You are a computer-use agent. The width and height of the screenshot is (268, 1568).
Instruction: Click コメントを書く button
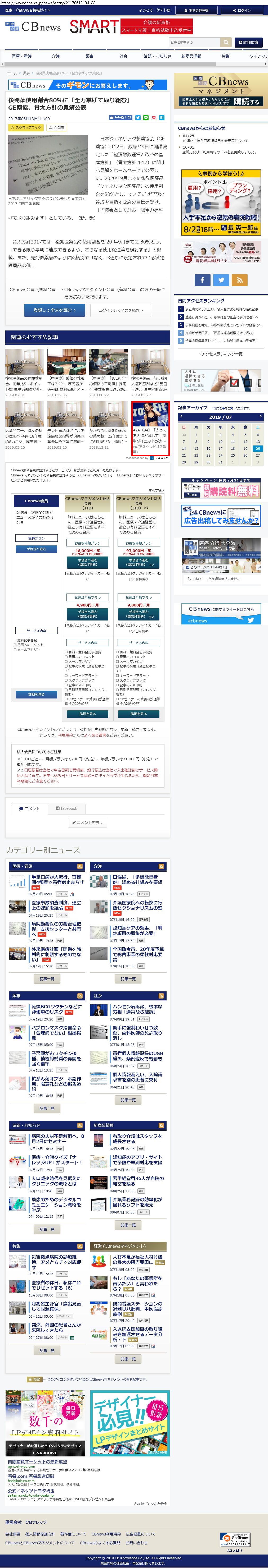tap(87, 822)
